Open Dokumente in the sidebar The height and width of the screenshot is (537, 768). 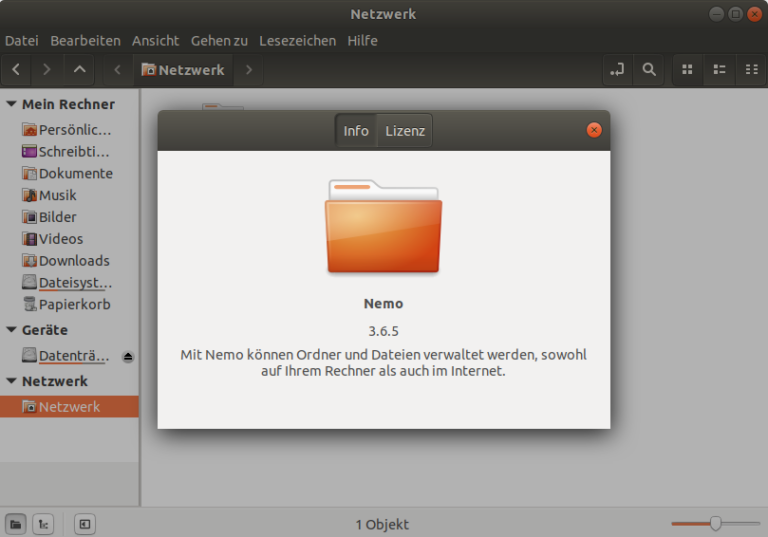[x=69, y=173]
